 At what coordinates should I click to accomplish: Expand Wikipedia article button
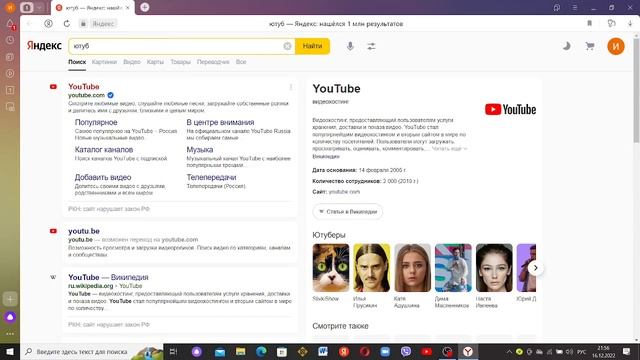(x=348, y=211)
